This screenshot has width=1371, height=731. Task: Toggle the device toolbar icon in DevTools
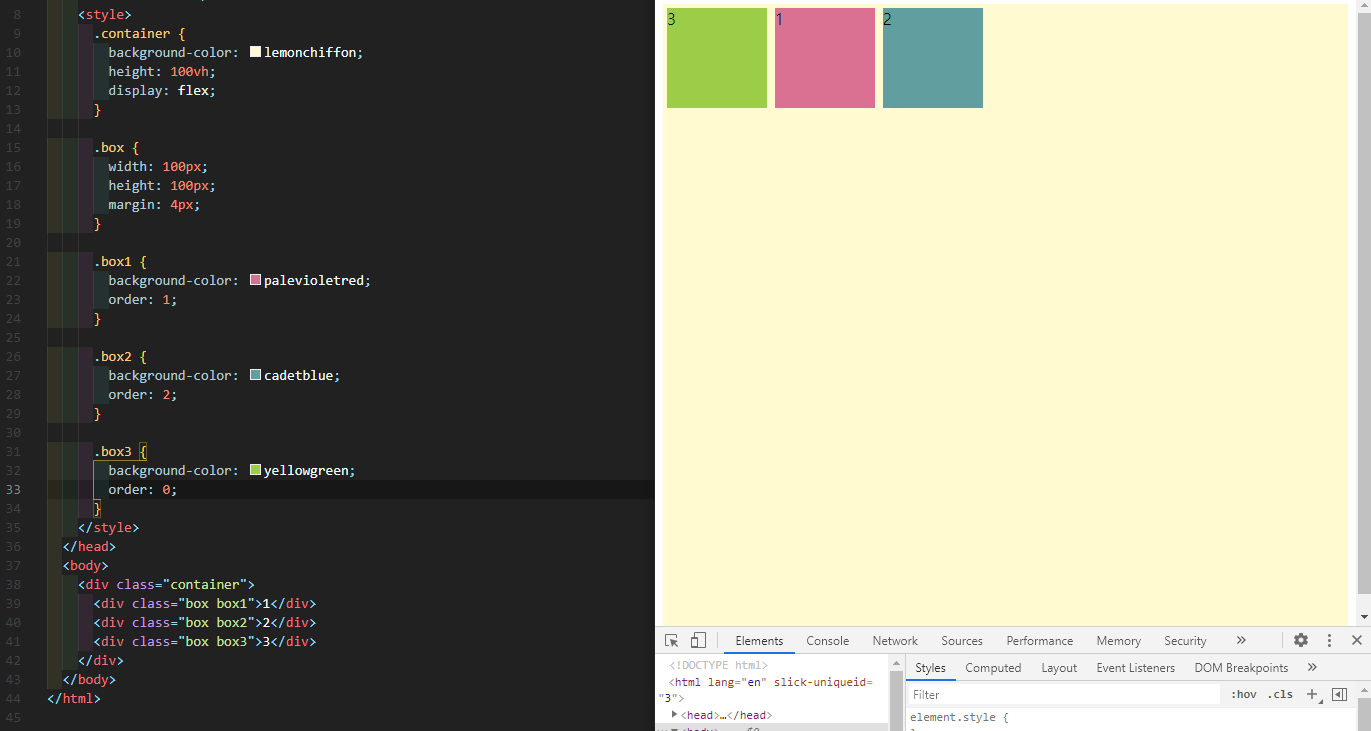(698, 641)
